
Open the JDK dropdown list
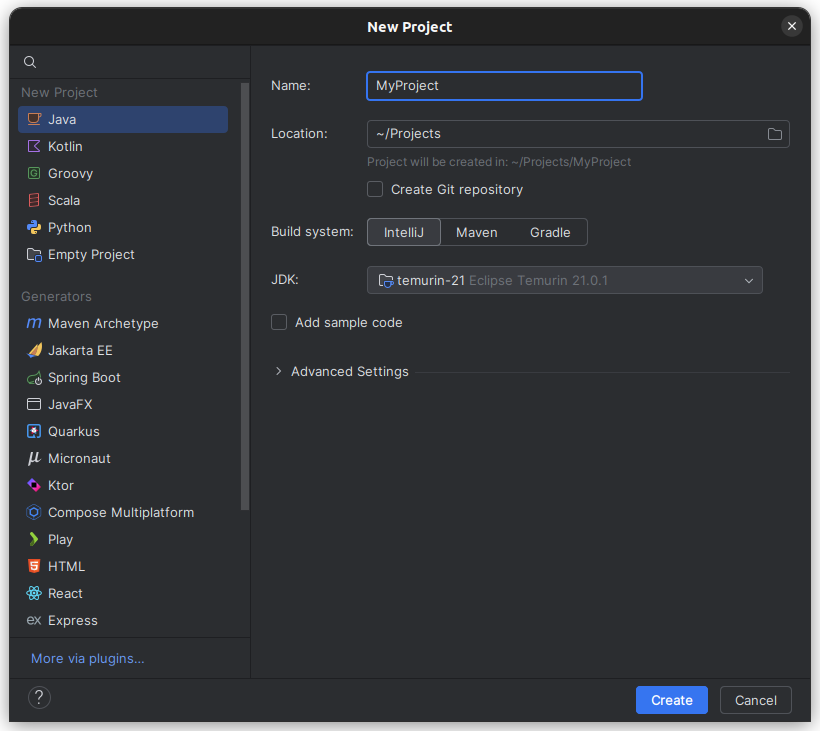pos(748,280)
